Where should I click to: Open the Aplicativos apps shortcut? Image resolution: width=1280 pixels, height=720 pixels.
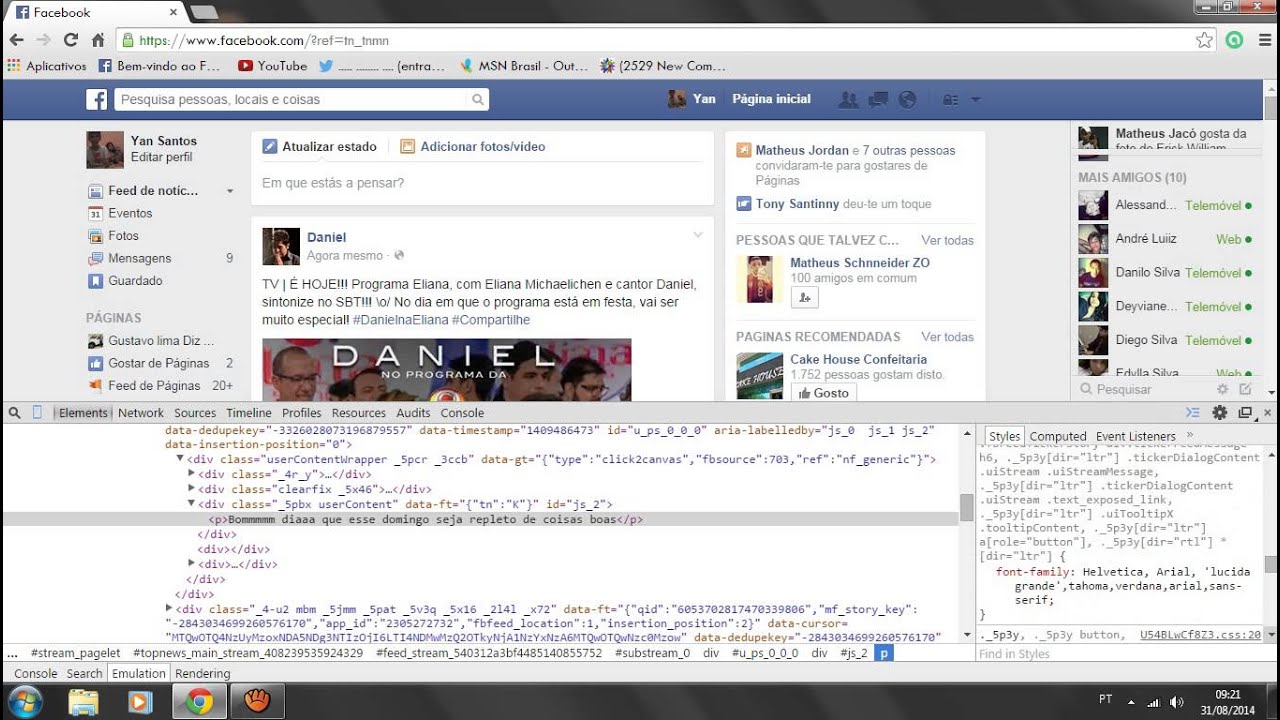tap(47, 66)
